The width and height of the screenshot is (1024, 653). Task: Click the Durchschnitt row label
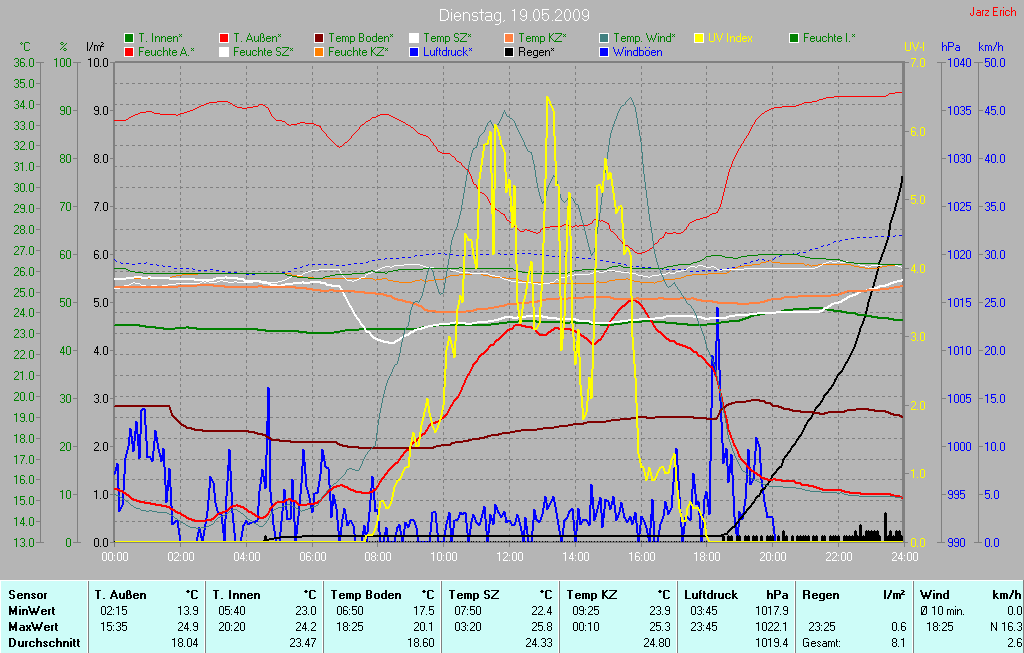pyautogui.click(x=44, y=643)
